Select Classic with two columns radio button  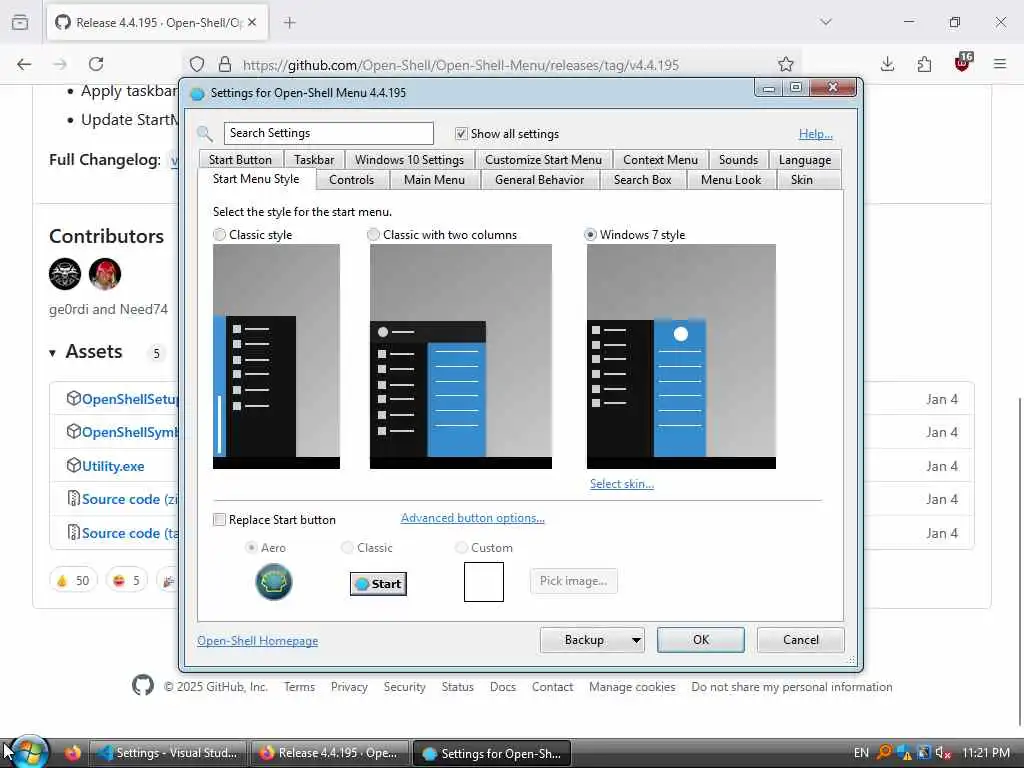pyautogui.click(x=374, y=234)
